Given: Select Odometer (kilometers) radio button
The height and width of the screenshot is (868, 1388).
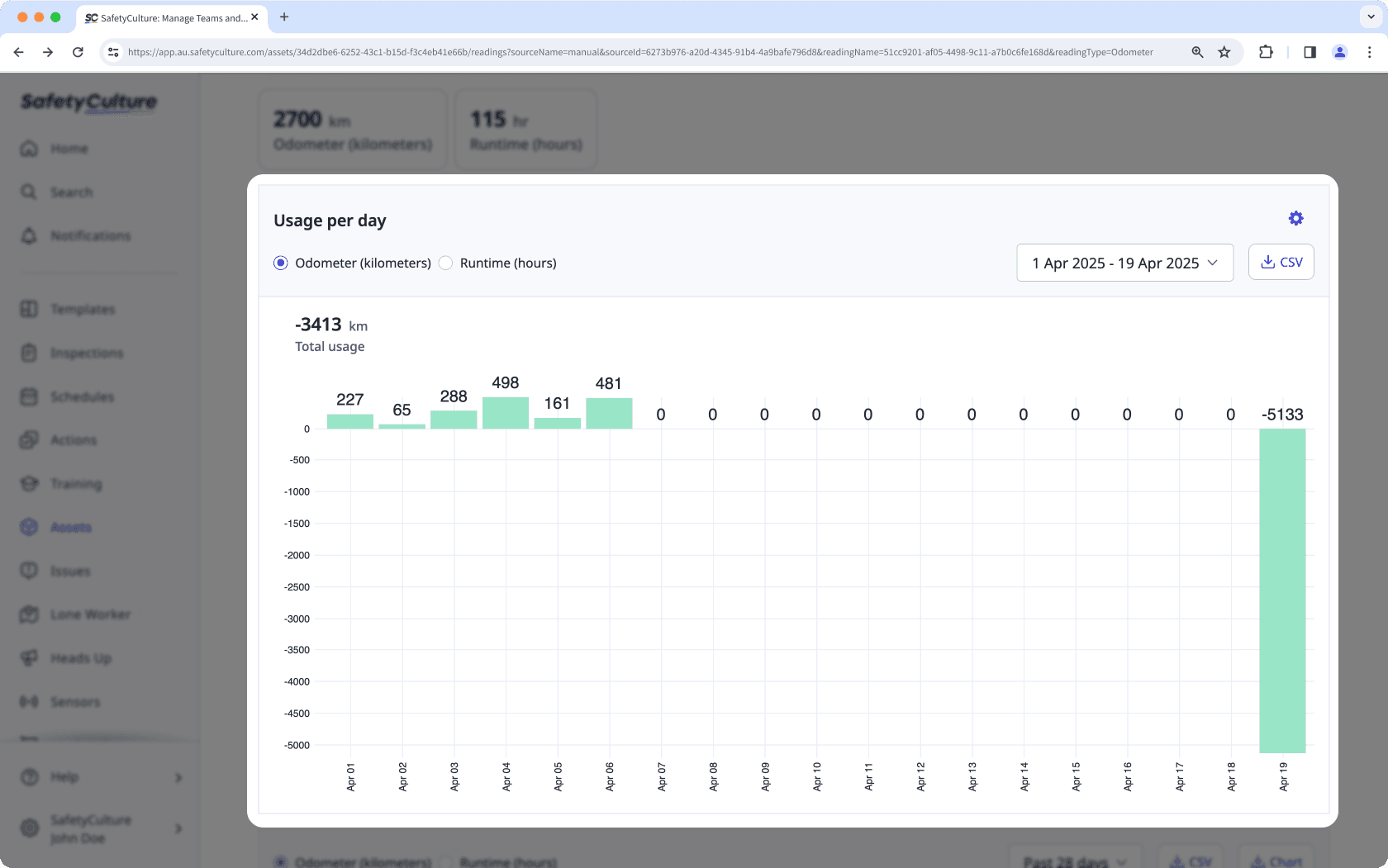Looking at the screenshot, I should [281, 263].
